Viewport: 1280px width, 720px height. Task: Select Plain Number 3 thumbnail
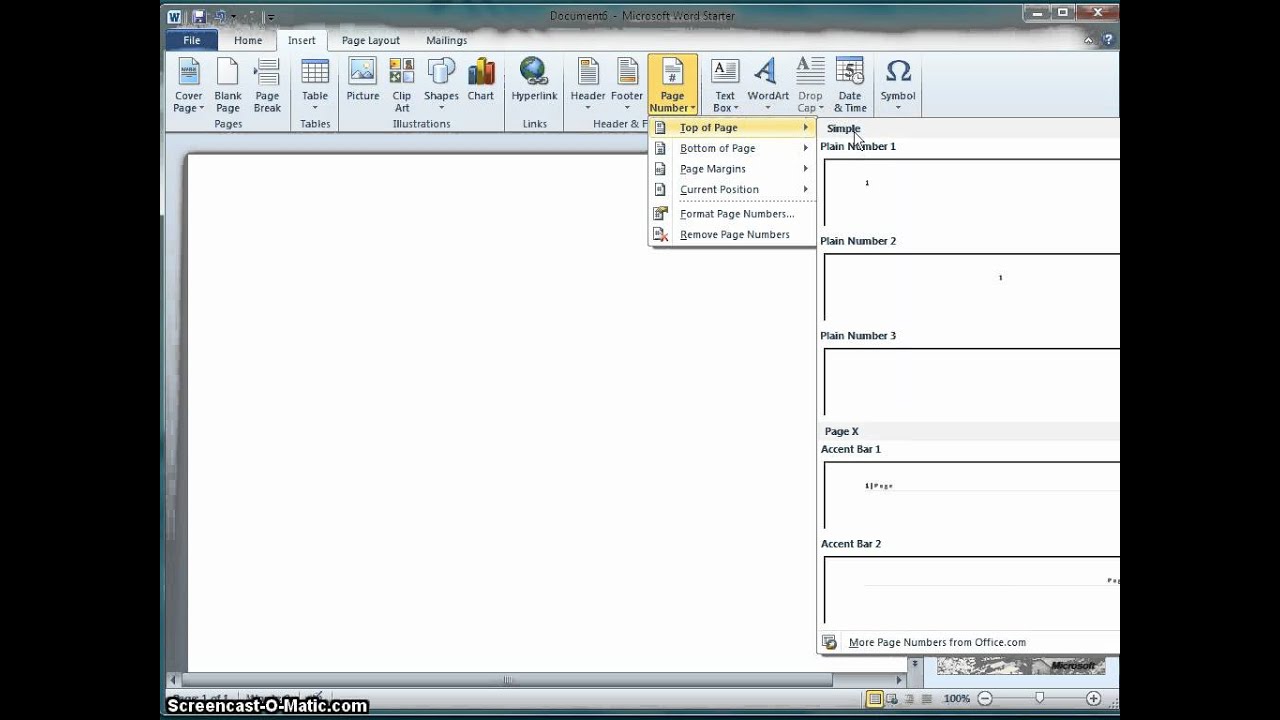tap(970, 382)
